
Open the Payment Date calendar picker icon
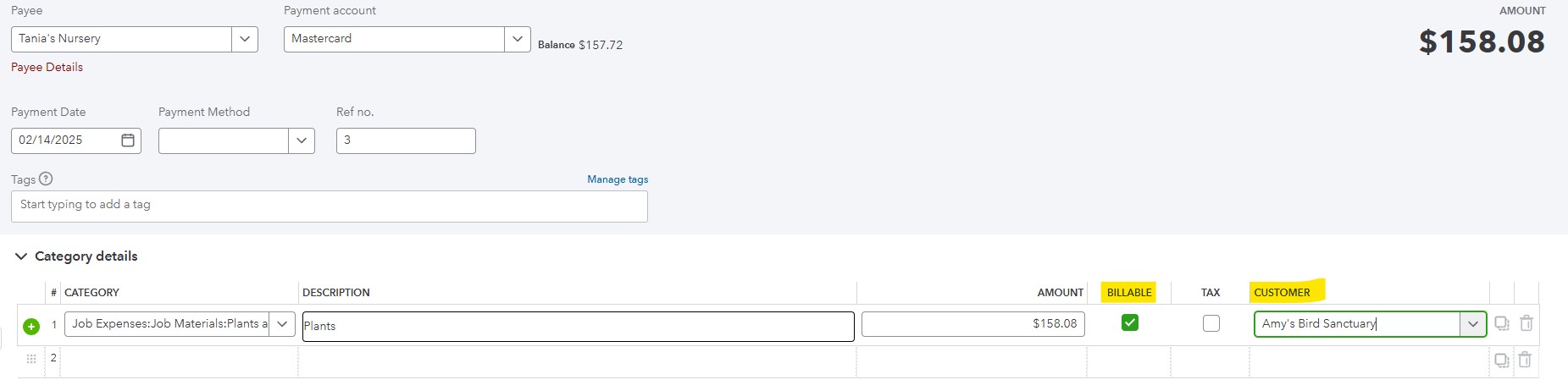128,140
